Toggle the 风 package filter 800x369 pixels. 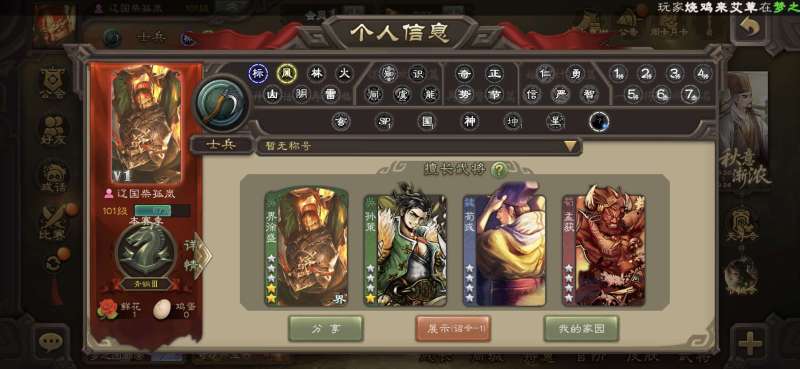pos(287,73)
